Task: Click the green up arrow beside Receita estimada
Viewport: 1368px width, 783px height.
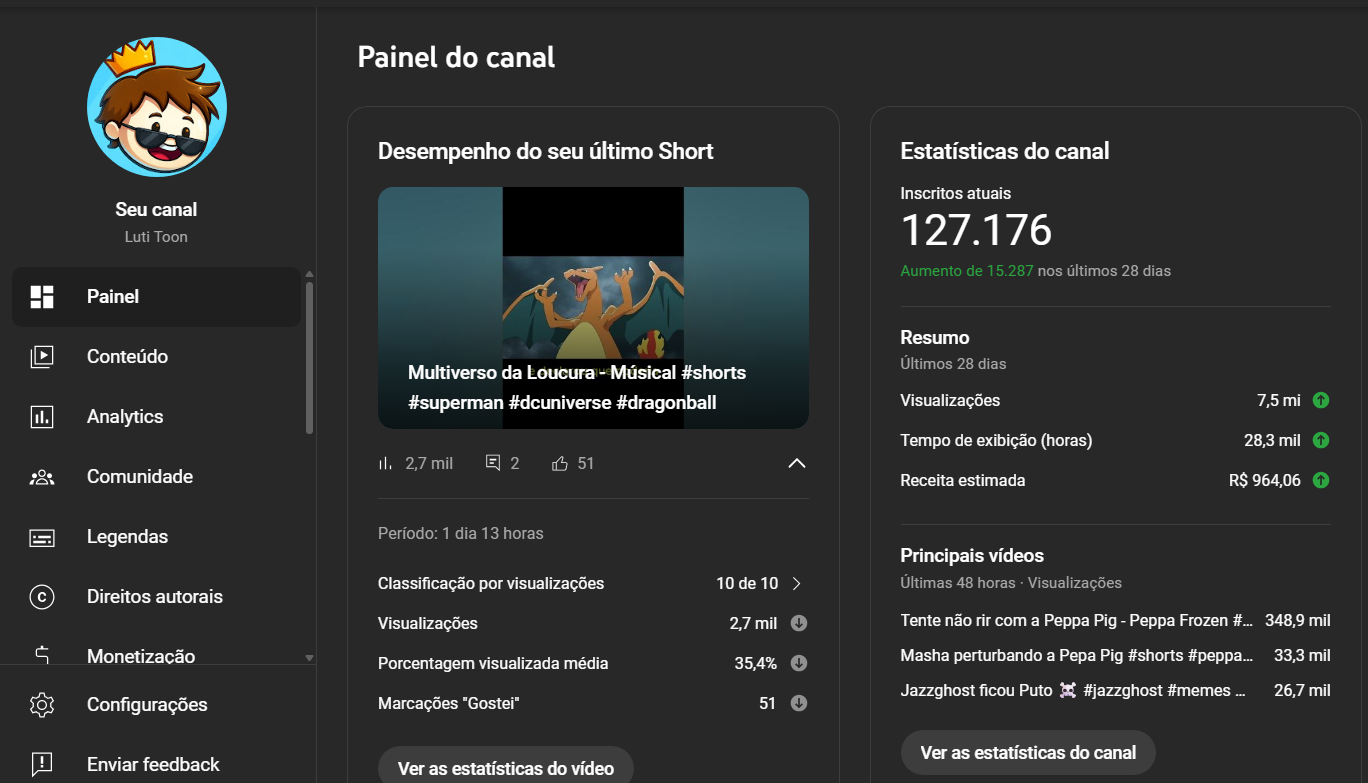Action: pyautogui.click(x=1321, y=480)
